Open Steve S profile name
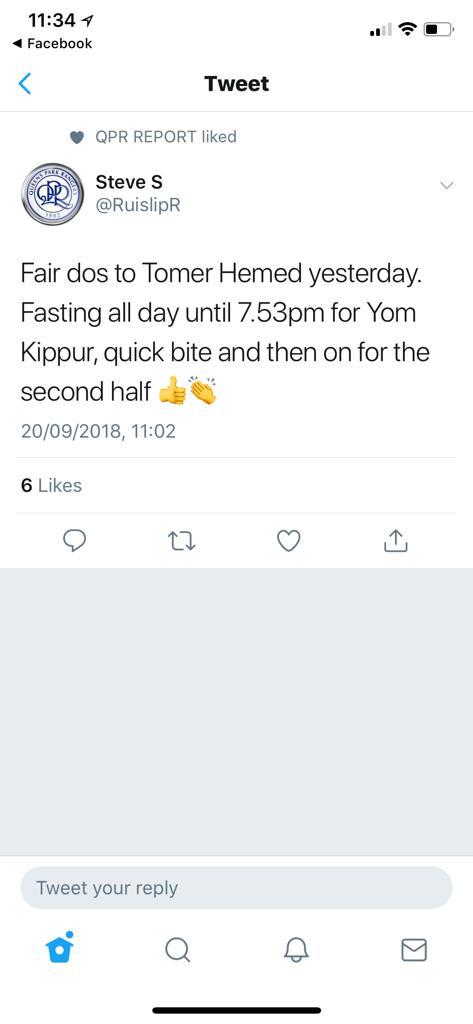The width and height of the screenshot is (473, 1024). (x=129, y=182)
